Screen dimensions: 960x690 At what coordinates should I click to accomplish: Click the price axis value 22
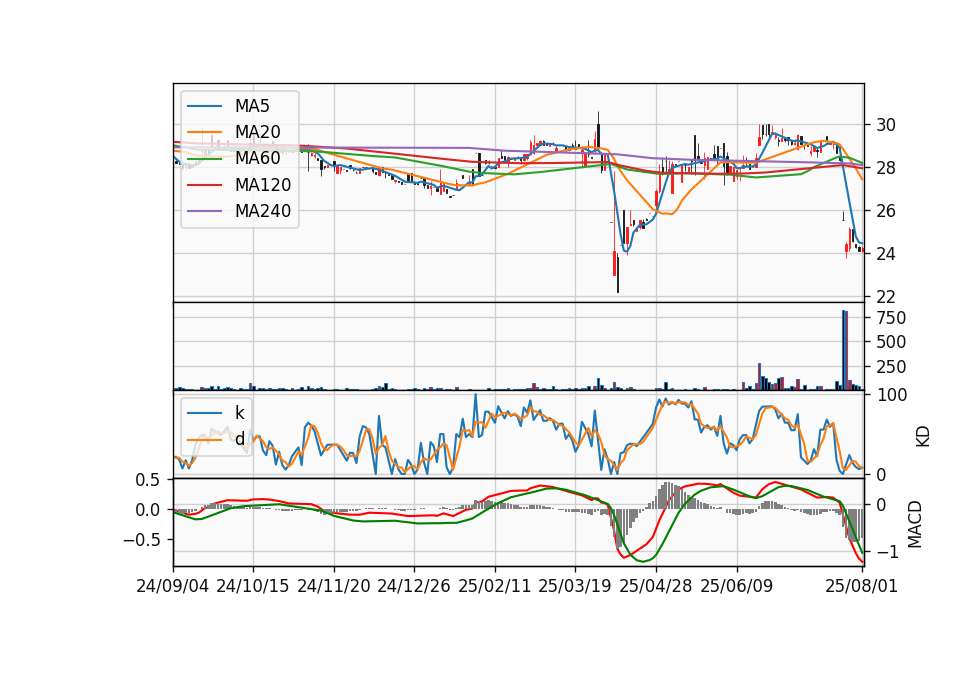point(885,297)
